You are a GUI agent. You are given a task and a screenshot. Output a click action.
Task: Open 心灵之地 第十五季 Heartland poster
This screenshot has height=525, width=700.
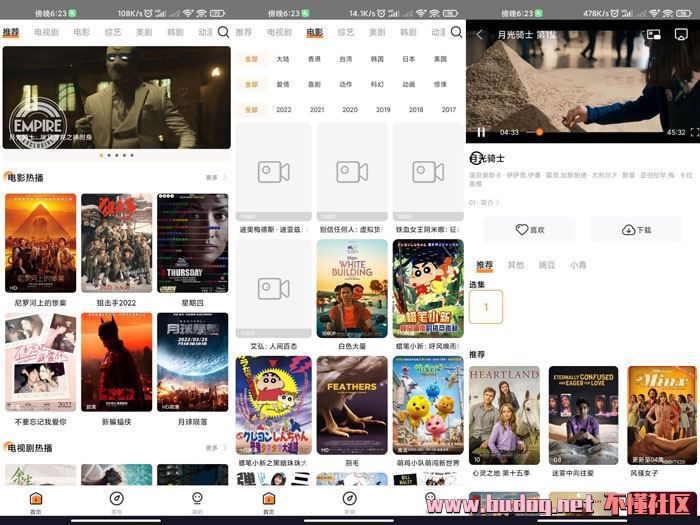coord(504,415)
